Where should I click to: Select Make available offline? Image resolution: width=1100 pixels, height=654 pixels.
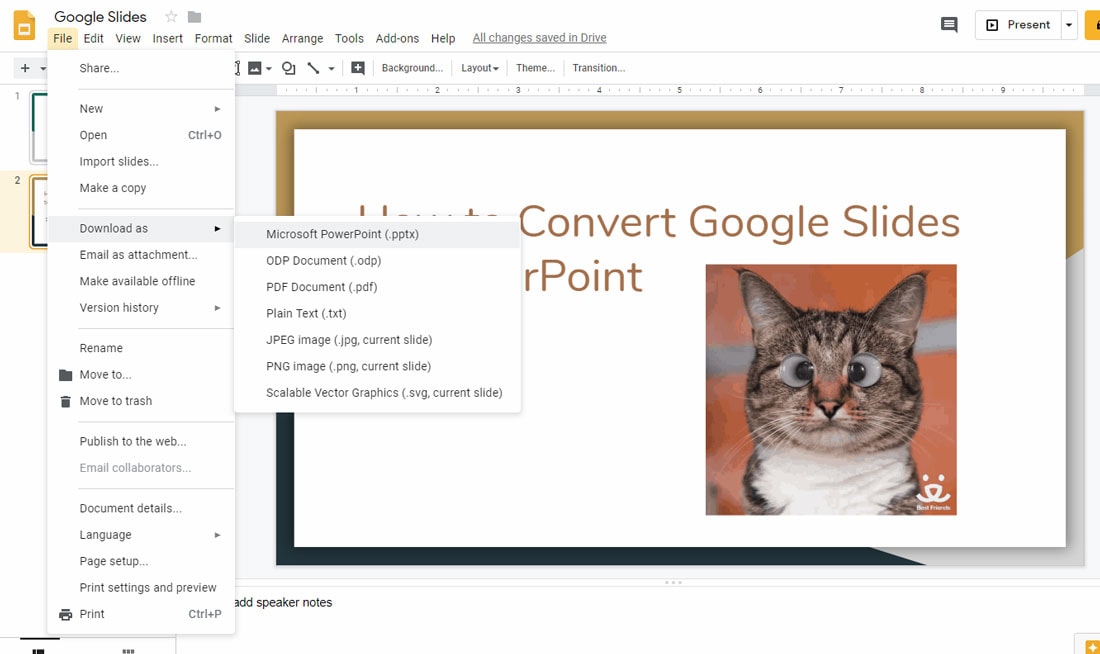click(141, 281)
